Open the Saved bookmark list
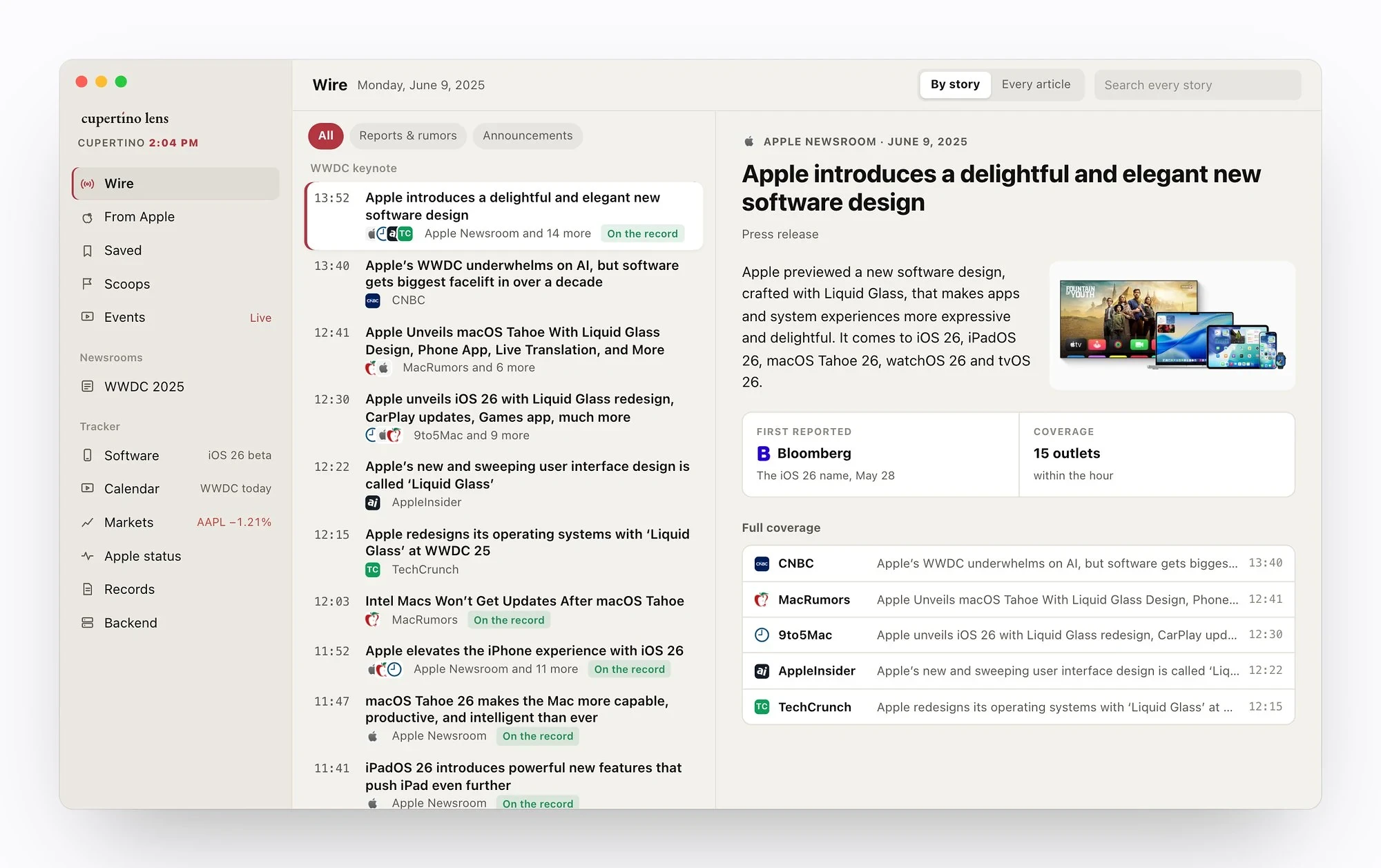 coord(176,251)
